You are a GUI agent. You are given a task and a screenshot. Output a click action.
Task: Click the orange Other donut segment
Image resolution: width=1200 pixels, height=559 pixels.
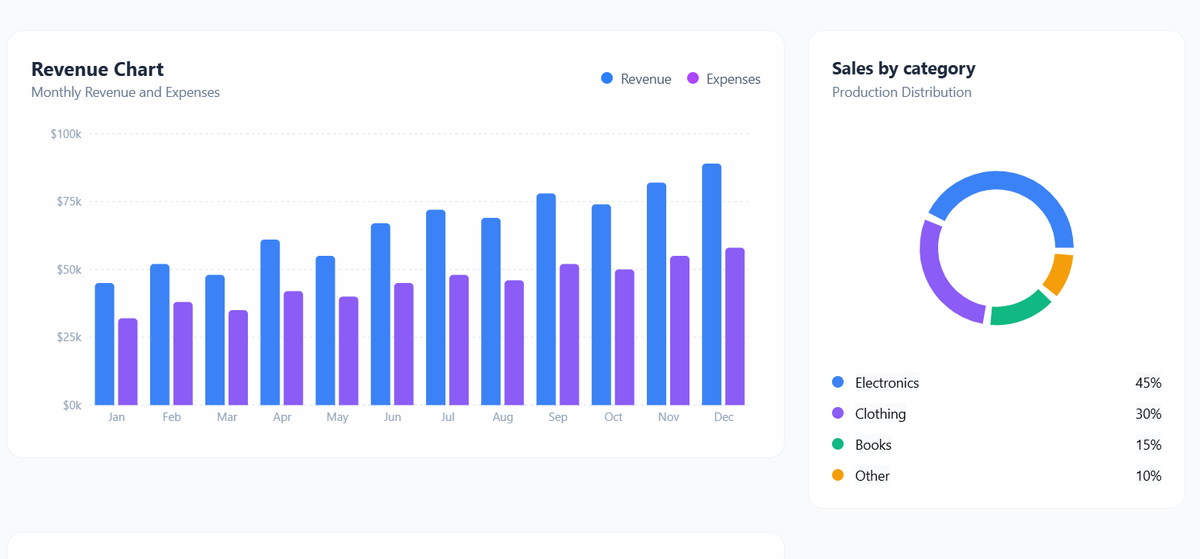pyautogui.click(x=1060, y=274)
